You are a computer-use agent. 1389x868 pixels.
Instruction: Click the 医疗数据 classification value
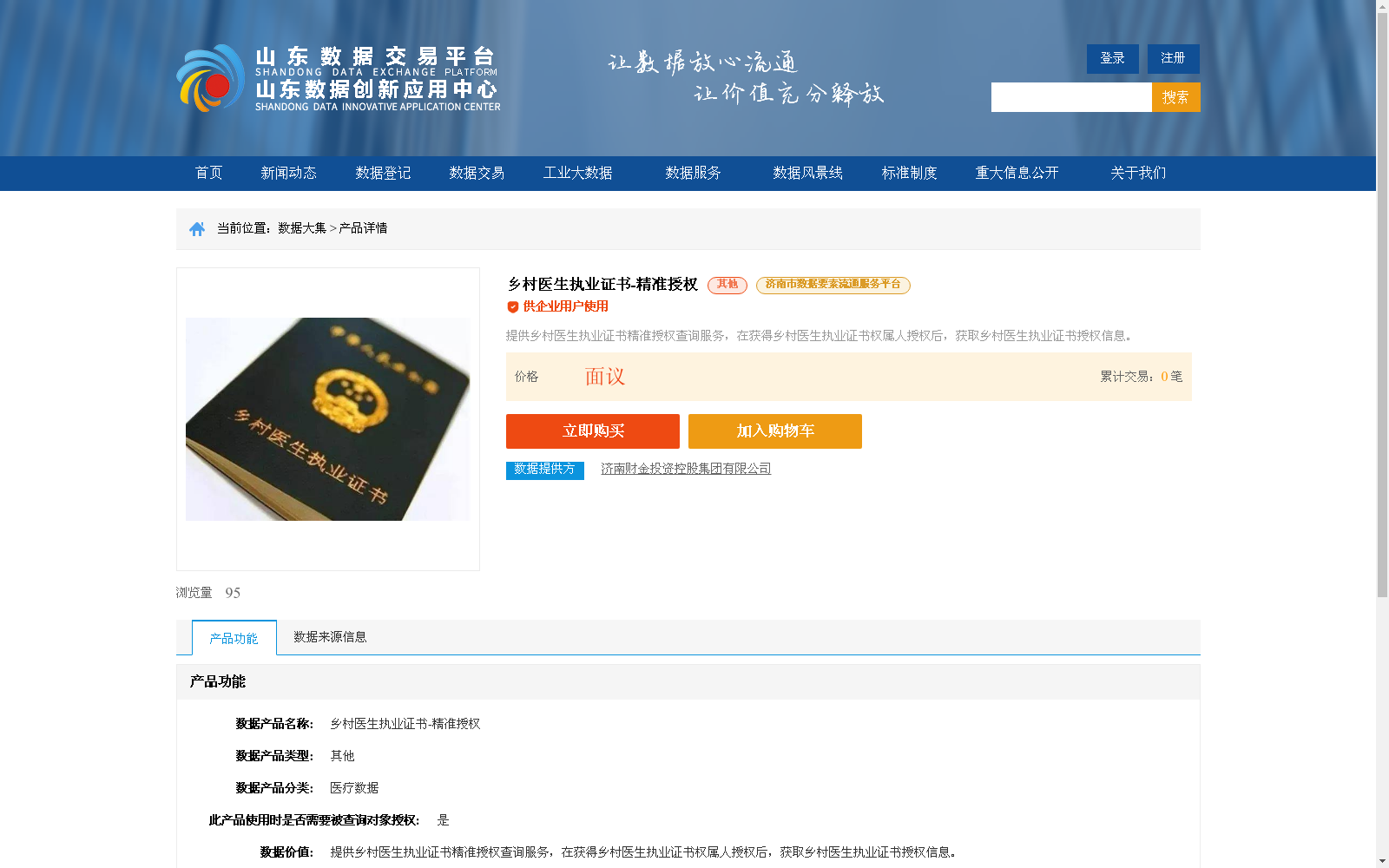tap(354, 788)
